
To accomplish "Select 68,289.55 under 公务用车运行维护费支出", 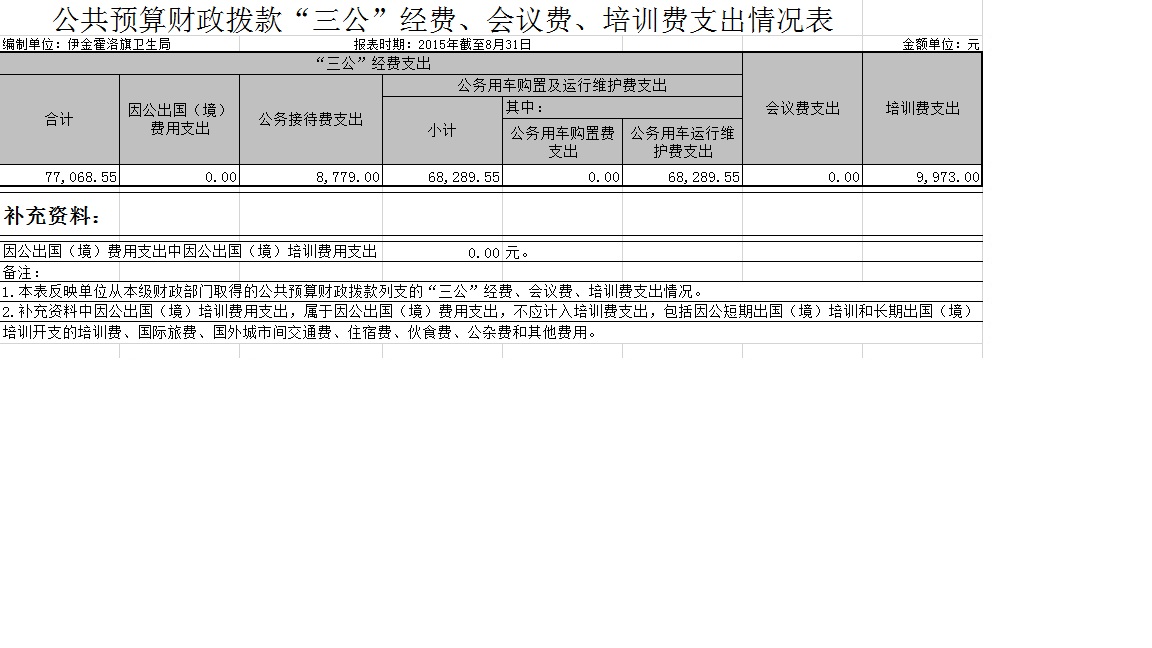I will [x=704, y=177].
